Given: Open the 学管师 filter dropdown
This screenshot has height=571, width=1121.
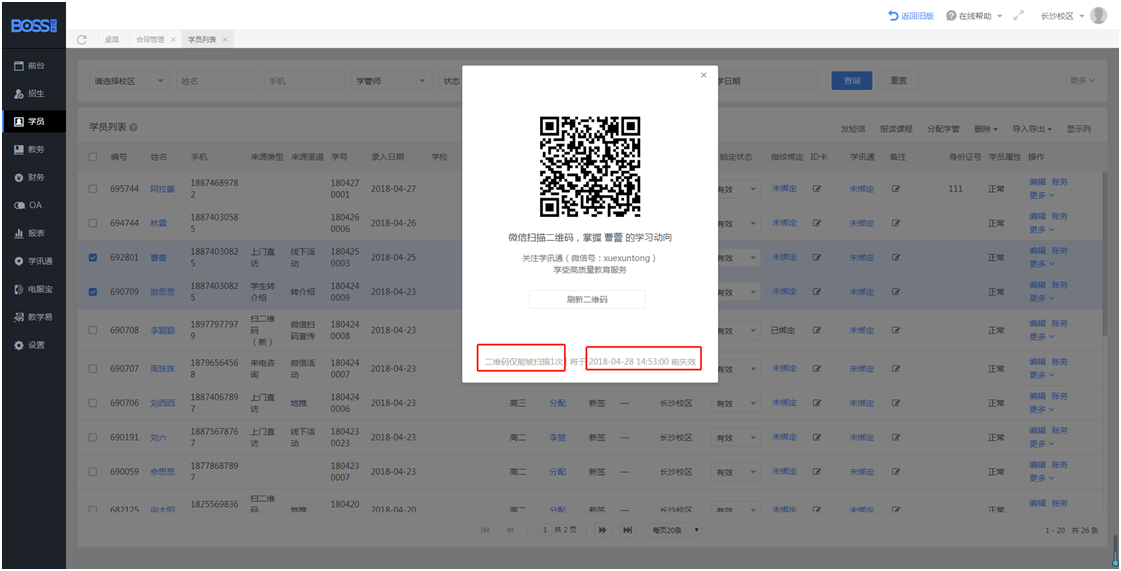Looking at the screenshot, I should point(392,81).
